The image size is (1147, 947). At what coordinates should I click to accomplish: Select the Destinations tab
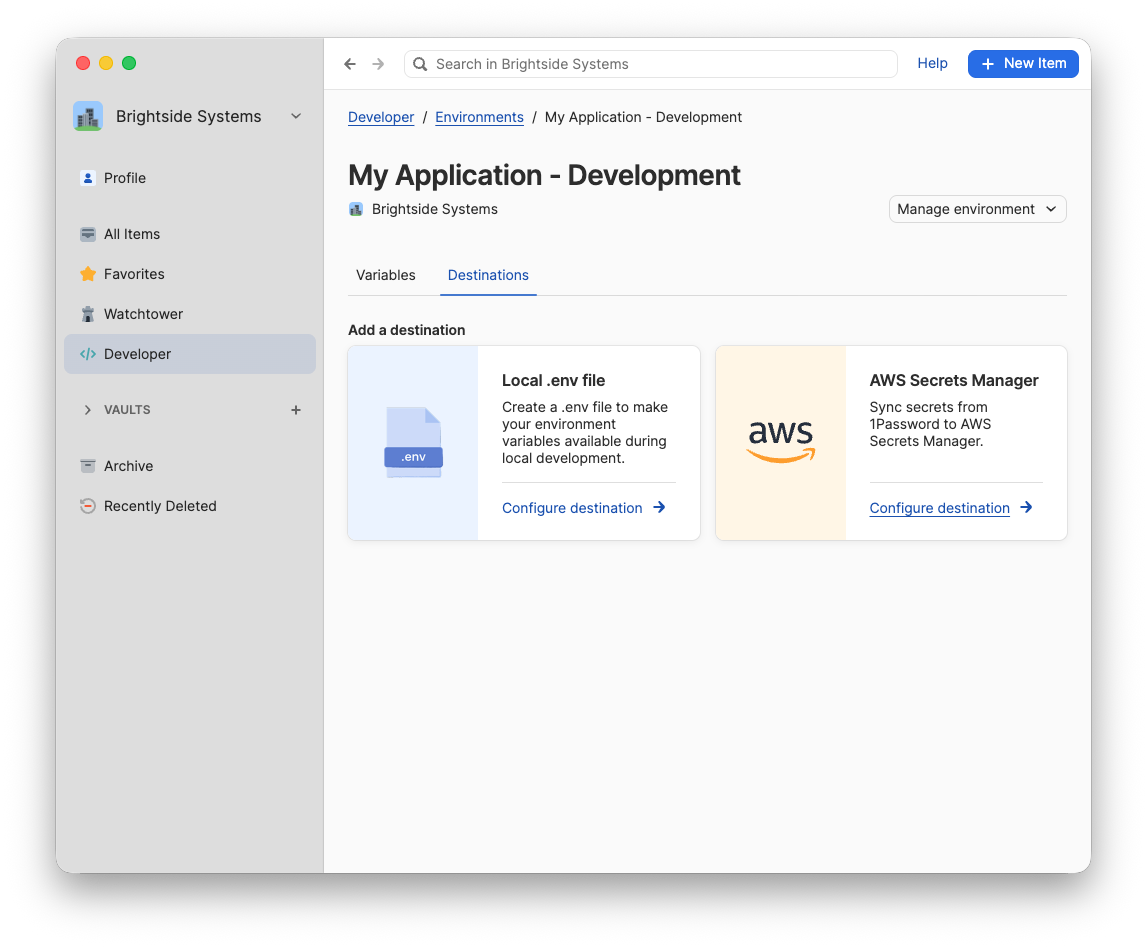pos(488,275)
